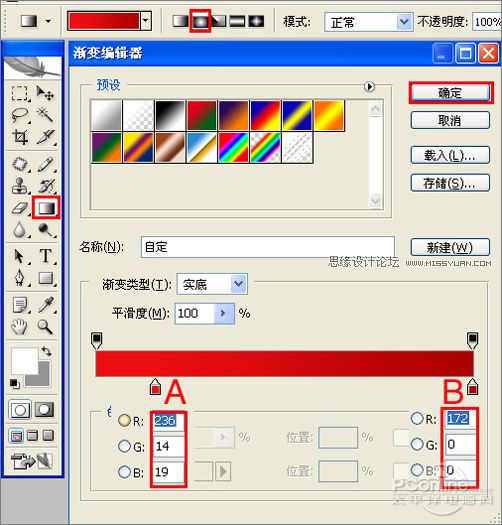The width and height of the screenshot is (502, 525).
Task: Choose Angle gradient style
Action: tap(219, 21)
